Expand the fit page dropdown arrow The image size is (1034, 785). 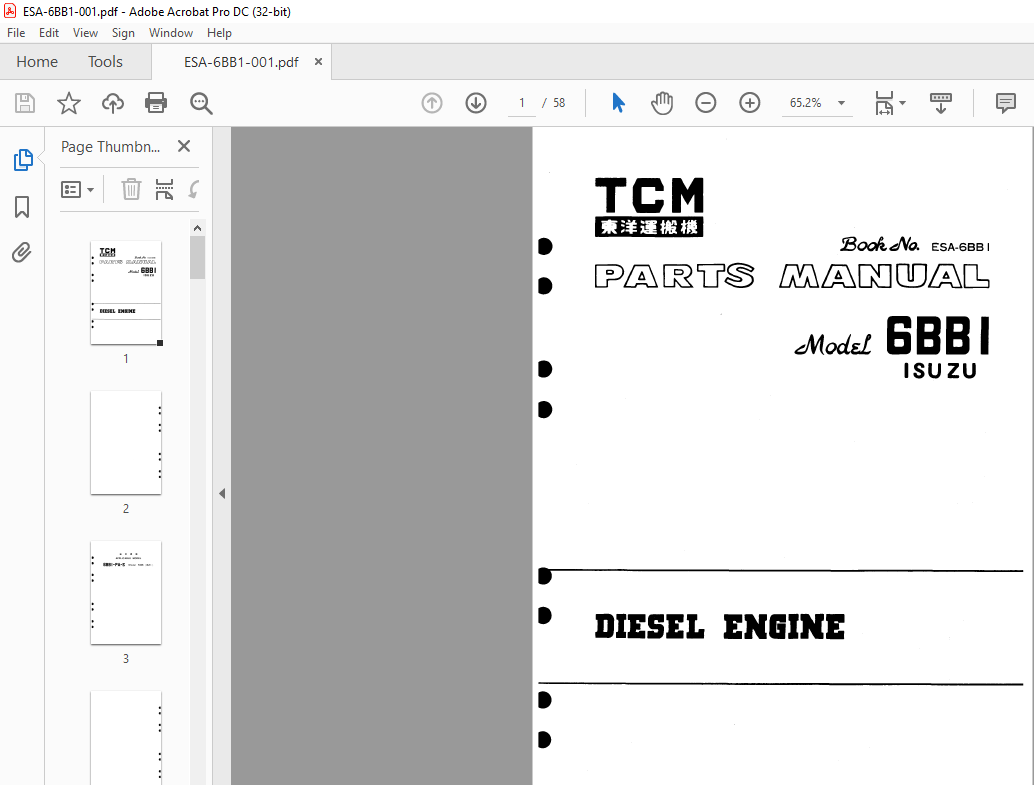coord(903,103)
